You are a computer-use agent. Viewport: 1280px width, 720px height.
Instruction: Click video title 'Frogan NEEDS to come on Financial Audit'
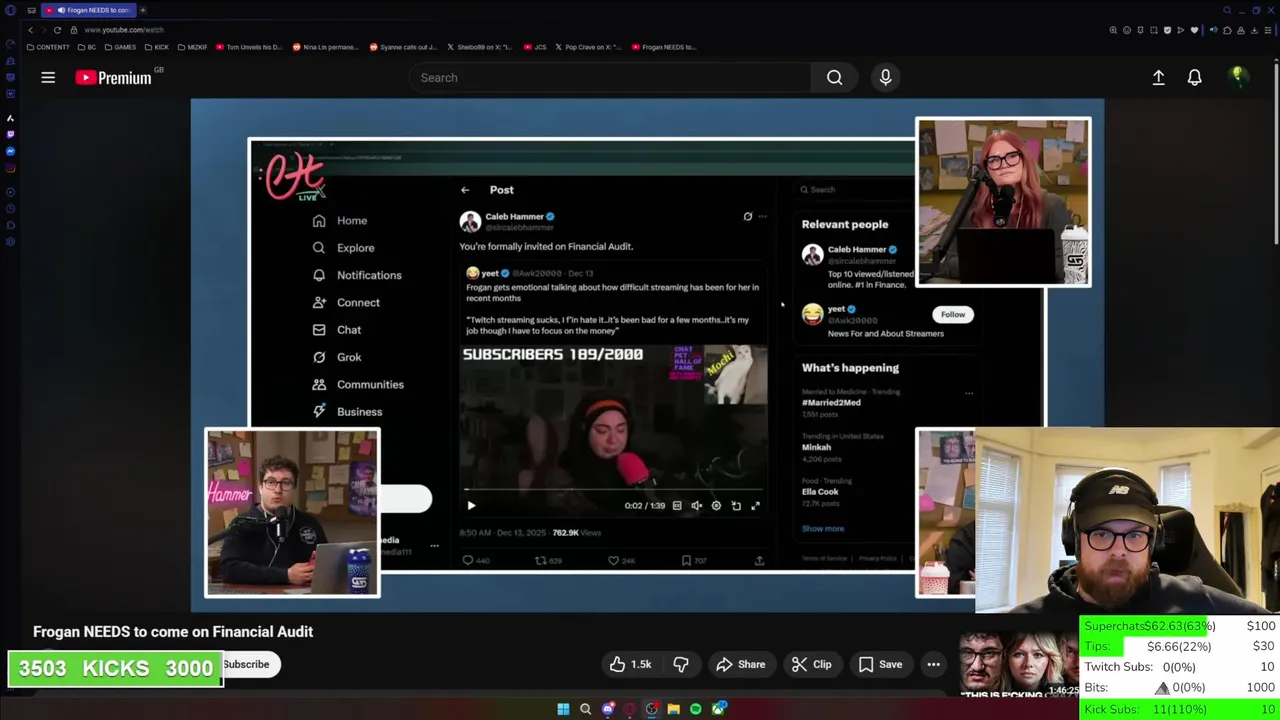pyautogui.click(x=173, y=632)
